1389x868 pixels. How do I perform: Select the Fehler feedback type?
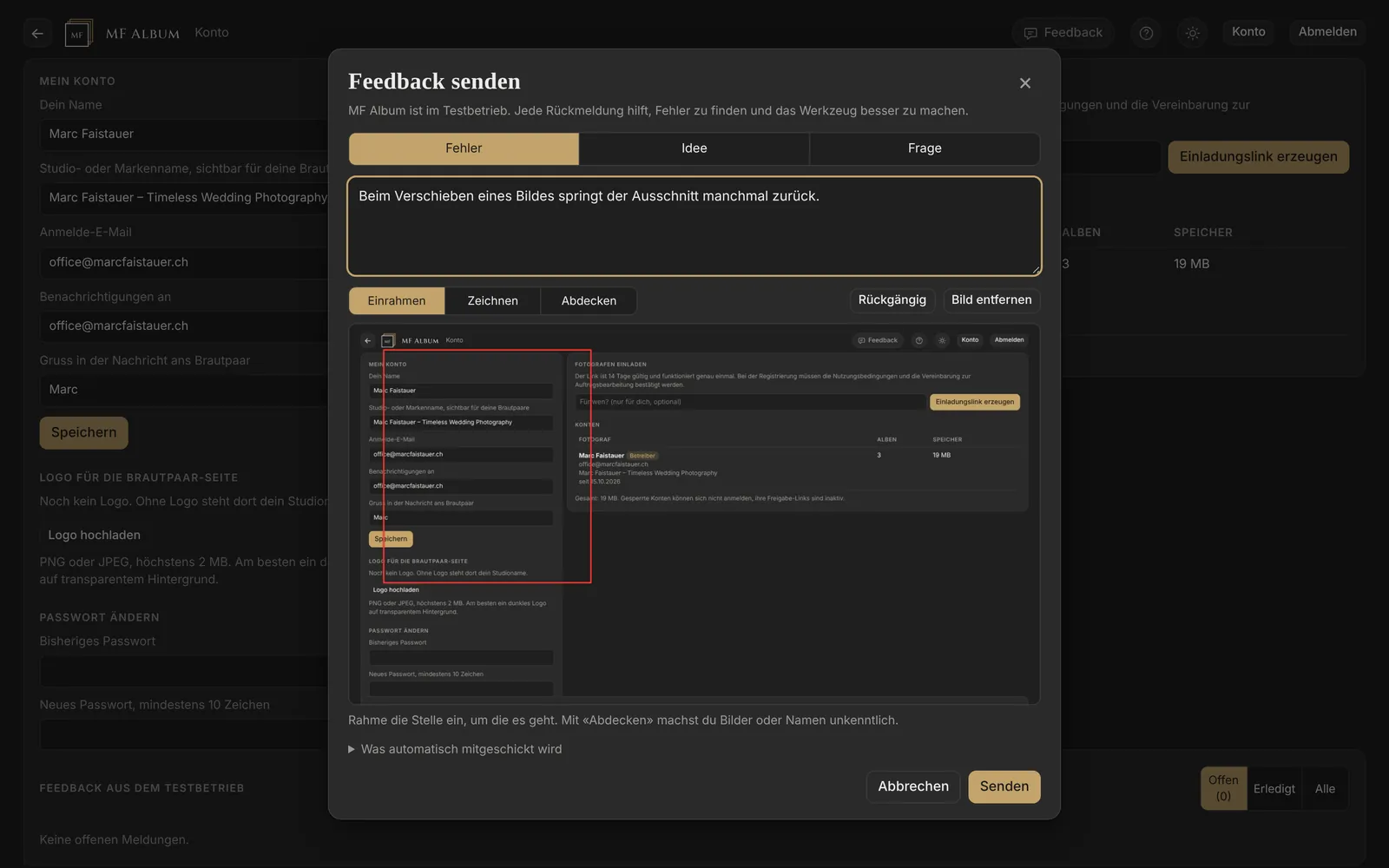[x=464, y=148]
